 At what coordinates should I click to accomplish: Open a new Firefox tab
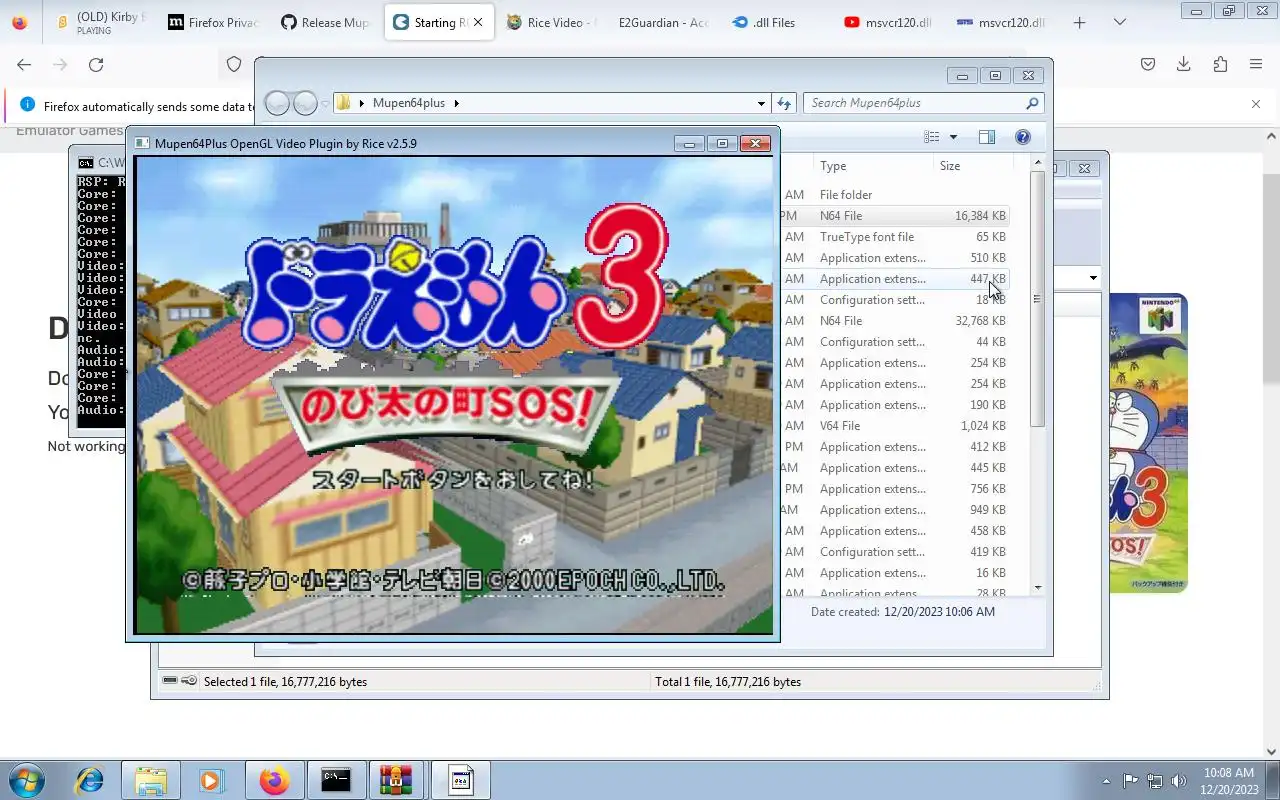(x=1079, y=23)
